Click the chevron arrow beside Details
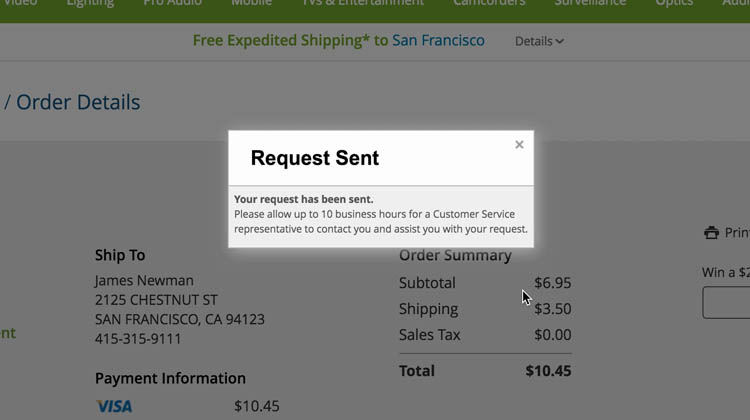Screen dimensions: 750x420 coord(560,42)
